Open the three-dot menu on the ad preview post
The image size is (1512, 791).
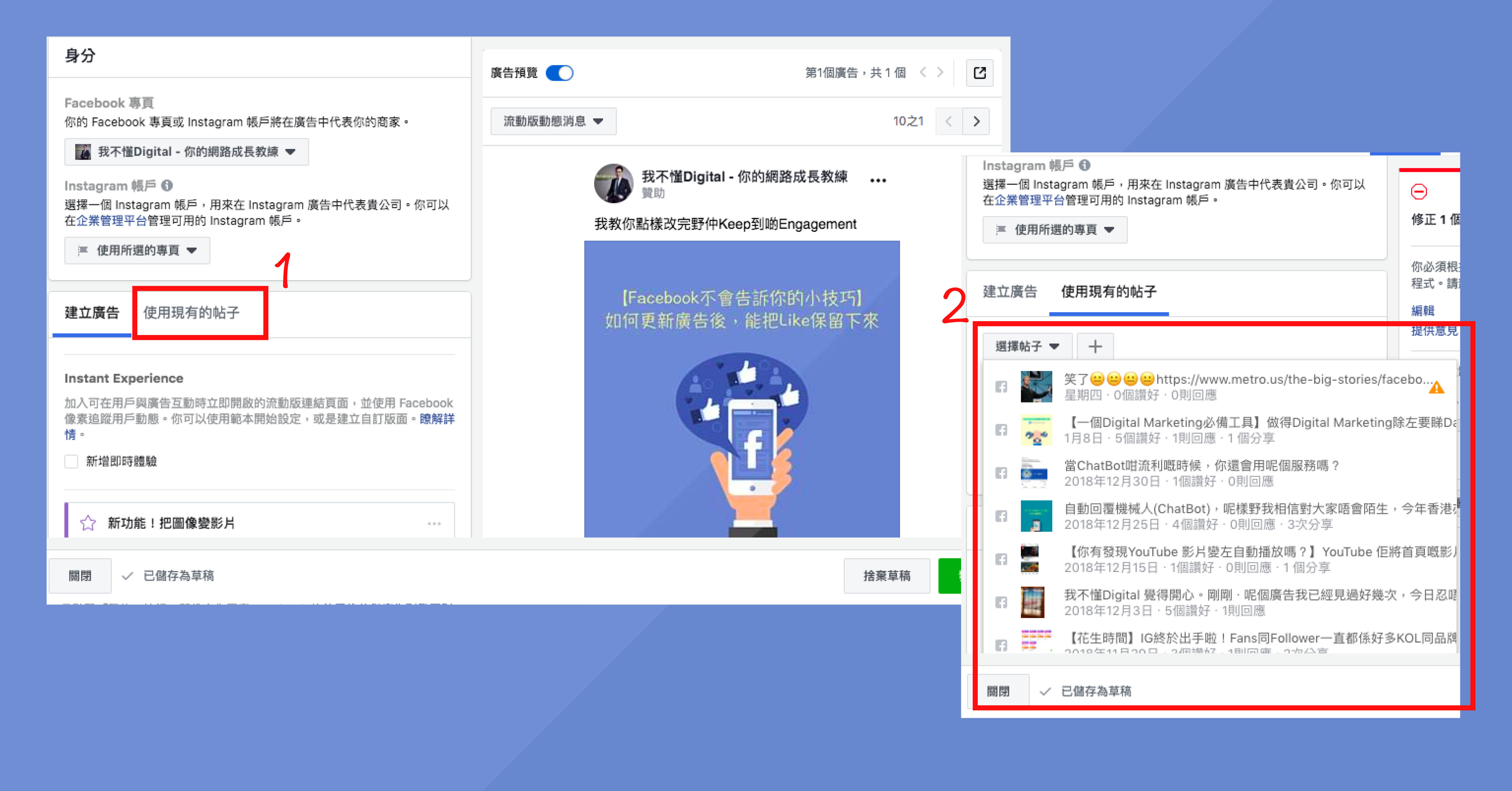coord(878,181)
